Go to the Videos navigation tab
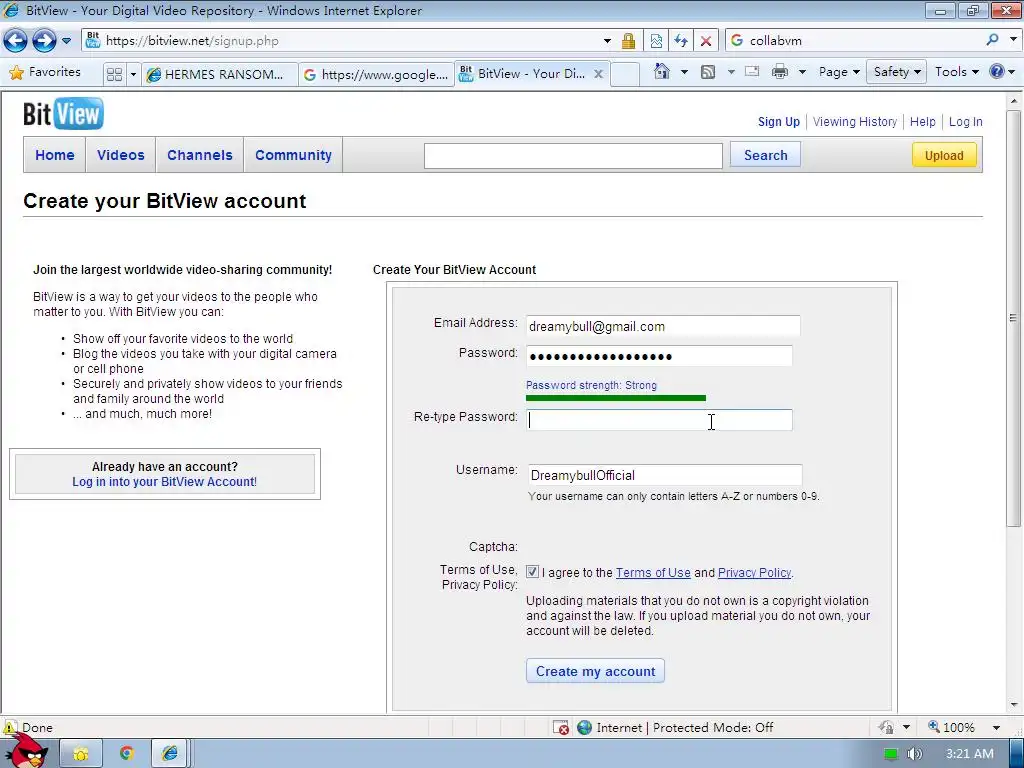 121,155
